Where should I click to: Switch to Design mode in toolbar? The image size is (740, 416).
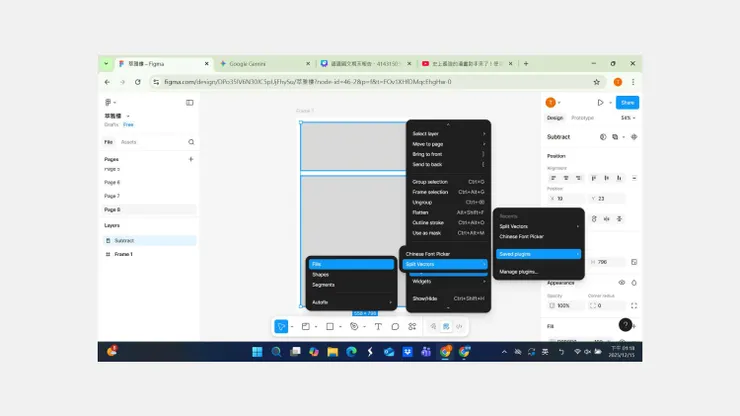pyautogui.click(x=446, y=326)
